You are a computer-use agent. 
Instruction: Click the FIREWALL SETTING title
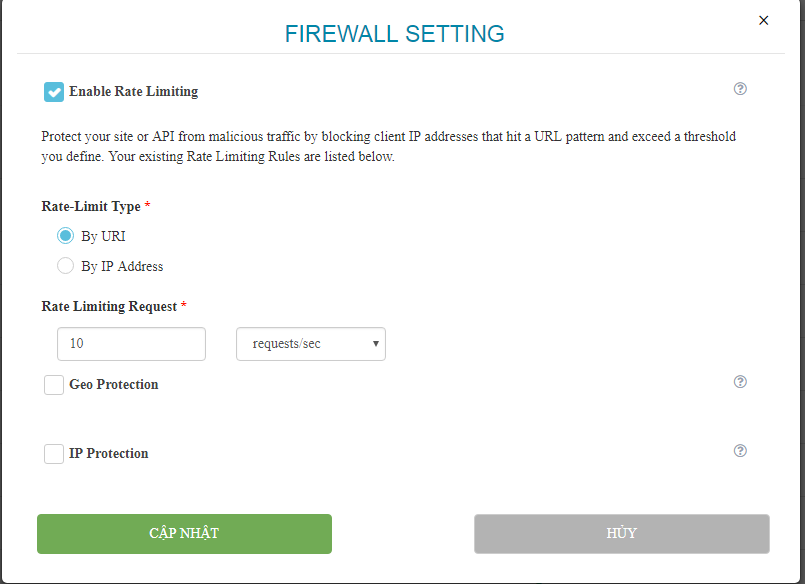coord(394,34)
